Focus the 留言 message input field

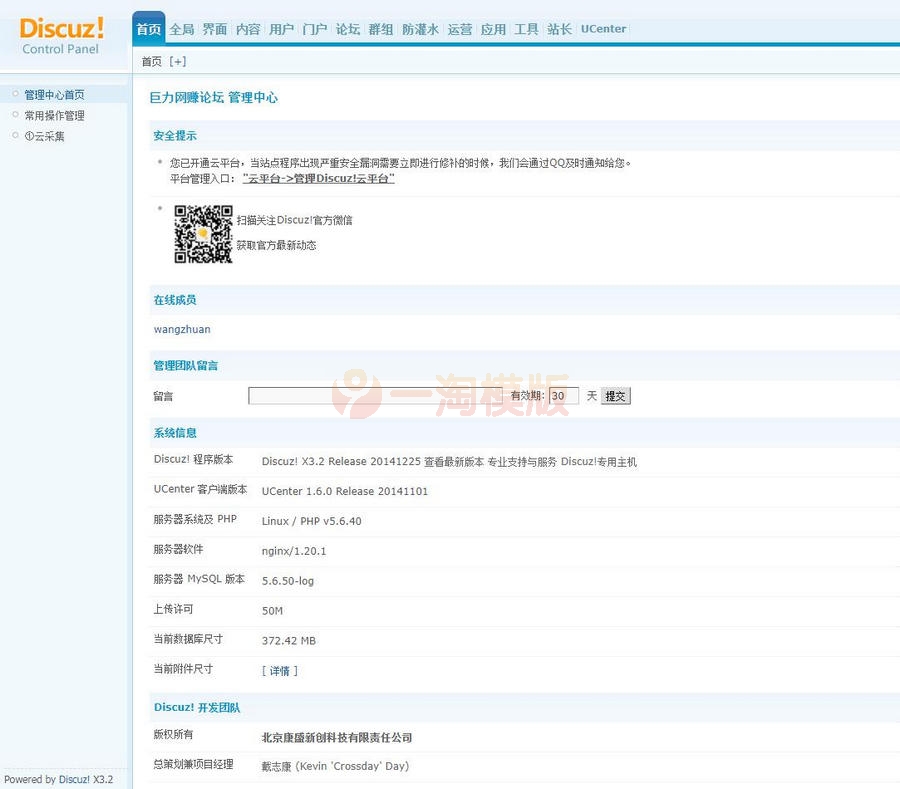375,395
